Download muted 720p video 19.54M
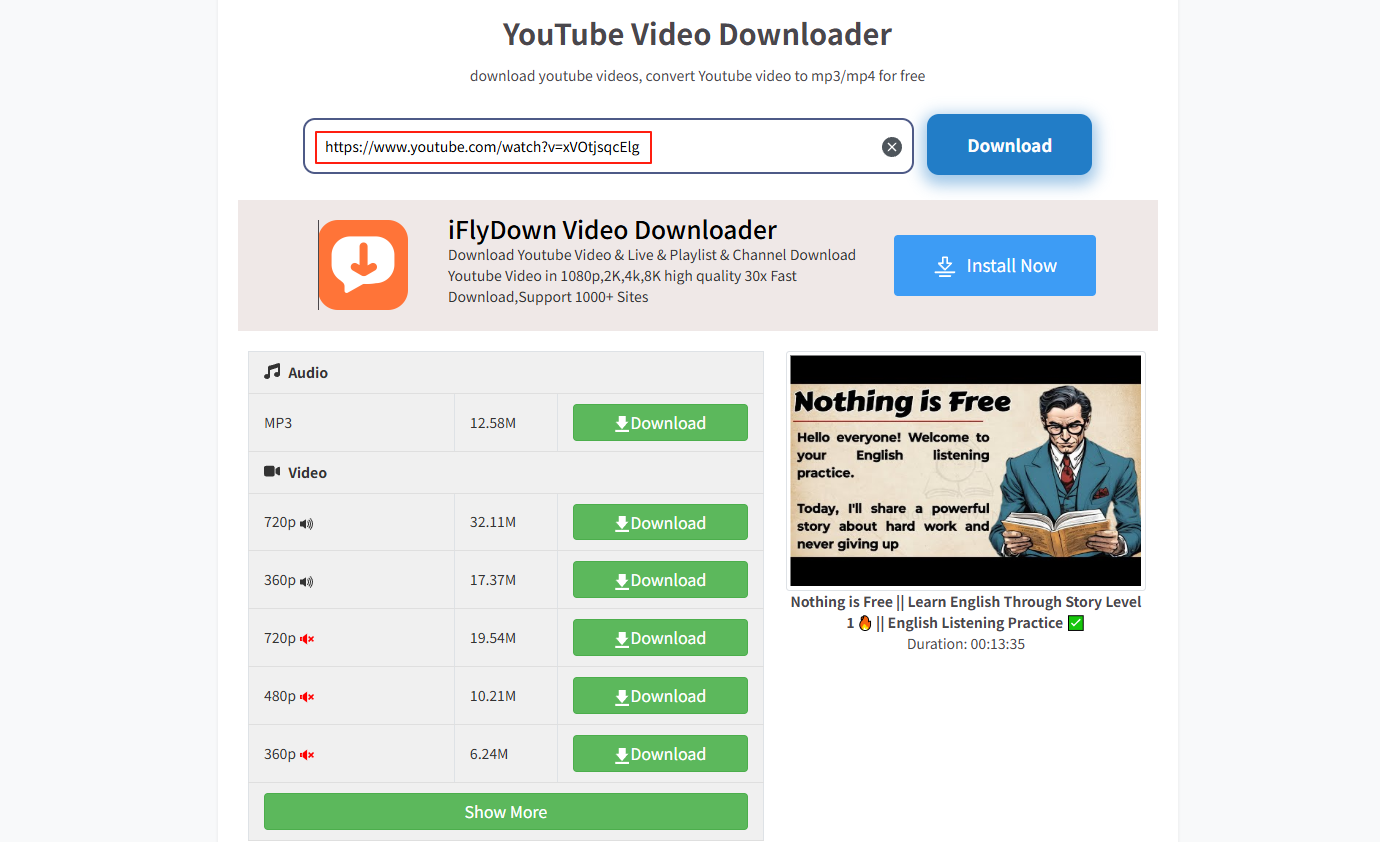This screenshot has width=1380, height=842. pyautogui.click(x=660, y=638)
